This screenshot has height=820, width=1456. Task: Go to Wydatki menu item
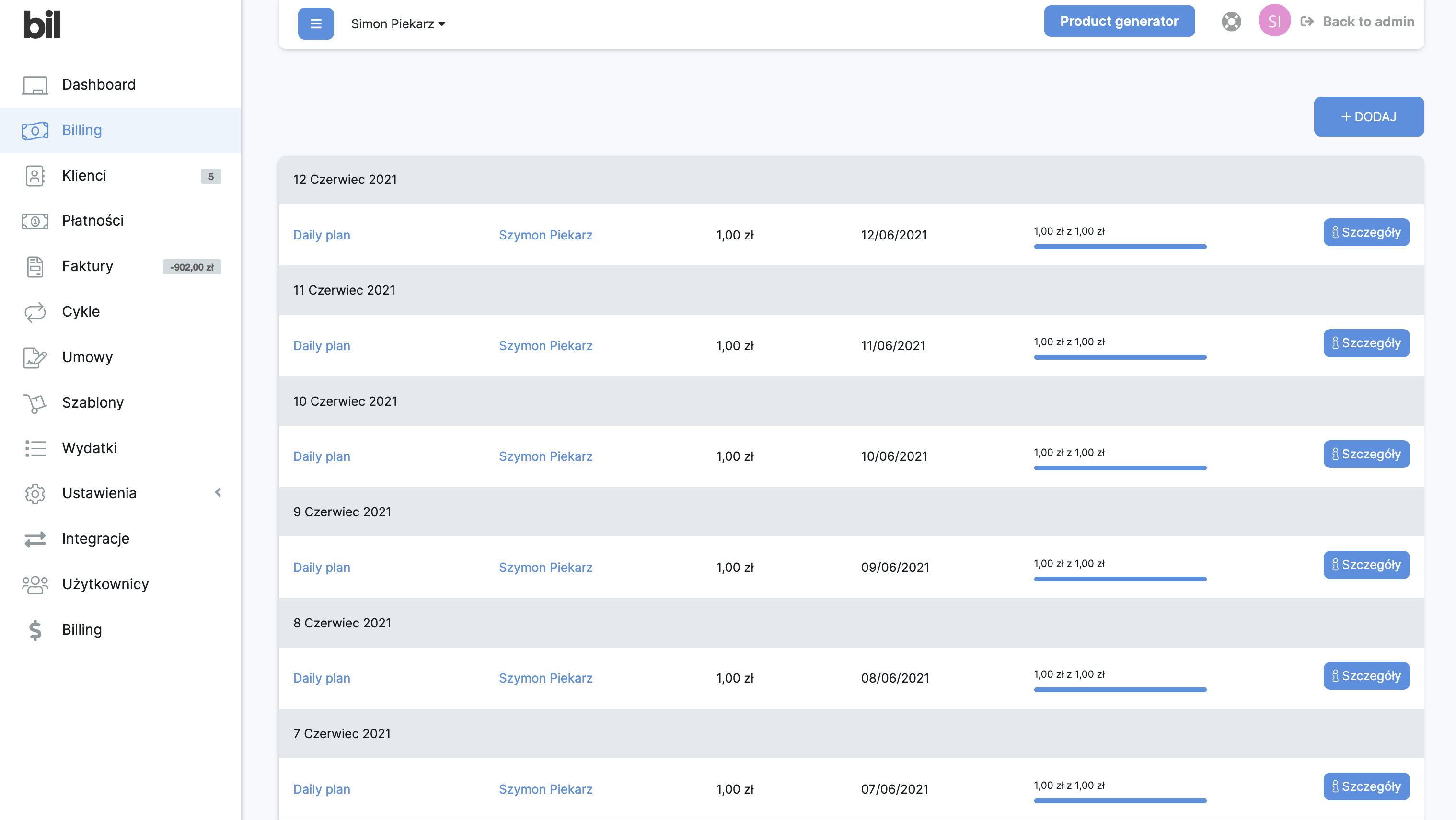(89, 448)
